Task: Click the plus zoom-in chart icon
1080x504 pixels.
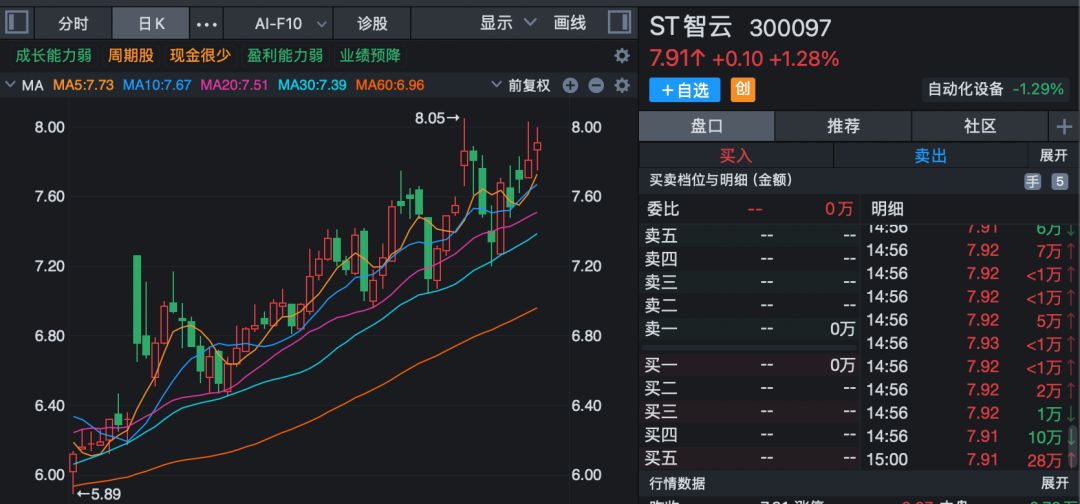Action: [x=570, y=86]
